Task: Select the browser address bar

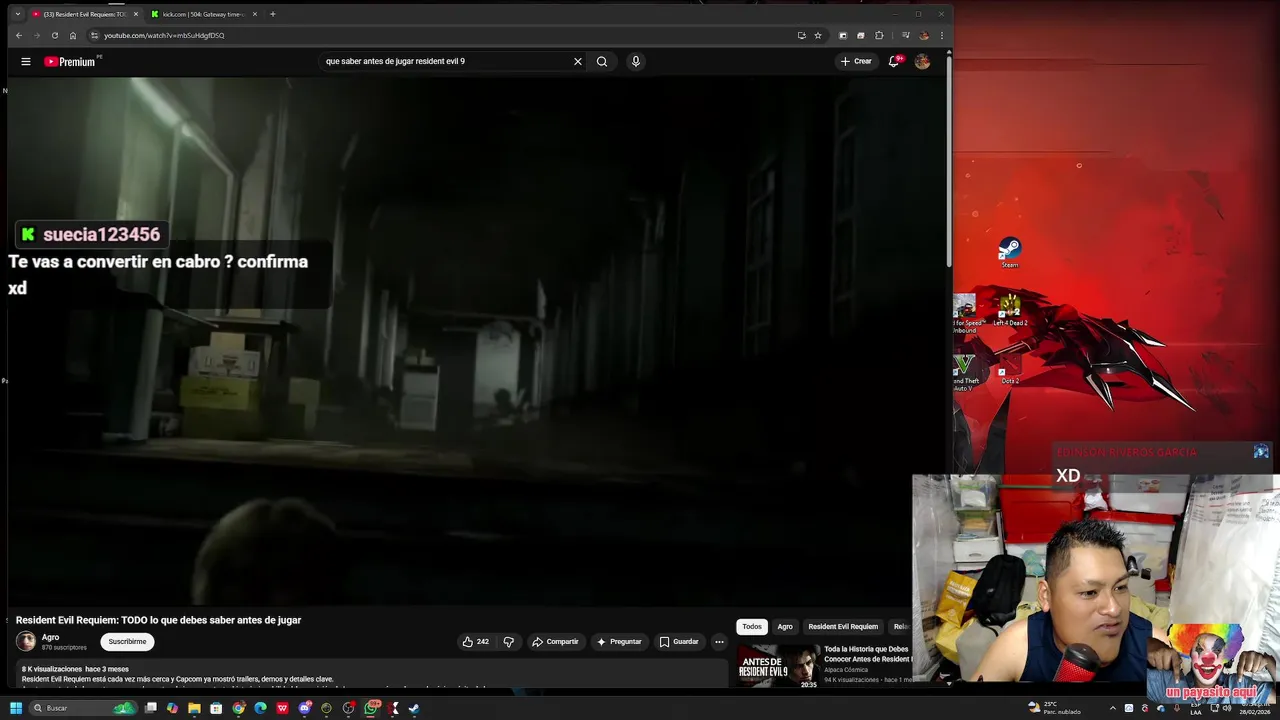Action: click(x=440, y=35)
